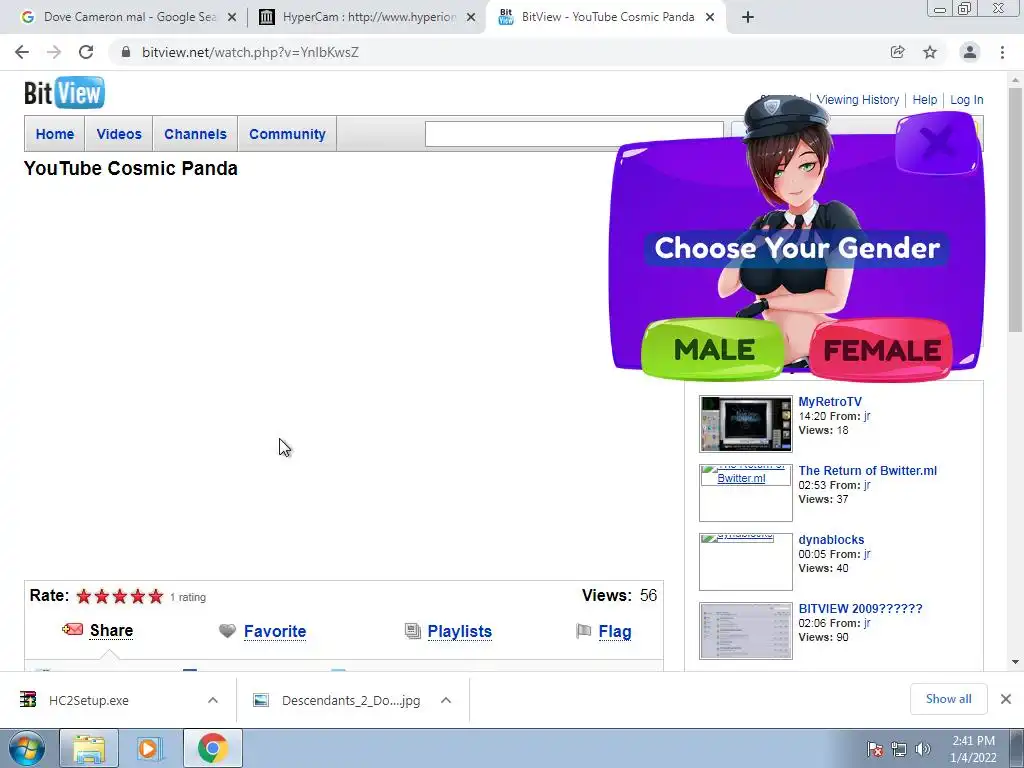
Task: Click the uploader jr link under MyRetroTV
Action: pyautogui.click(x=867, y=416)
